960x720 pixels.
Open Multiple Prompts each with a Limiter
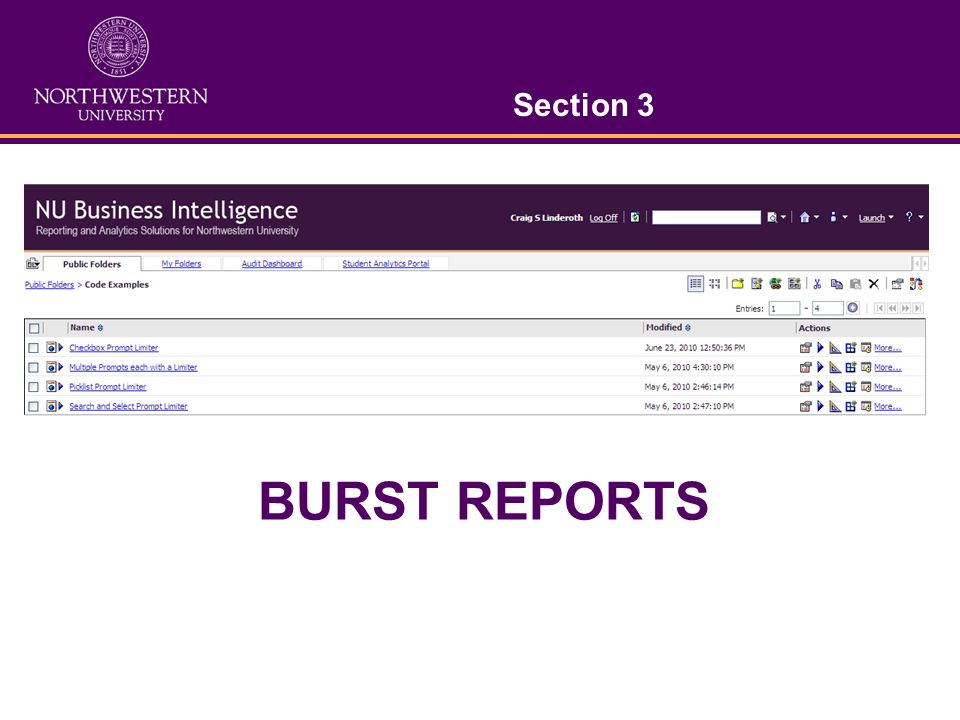click(x=133, y=367)
